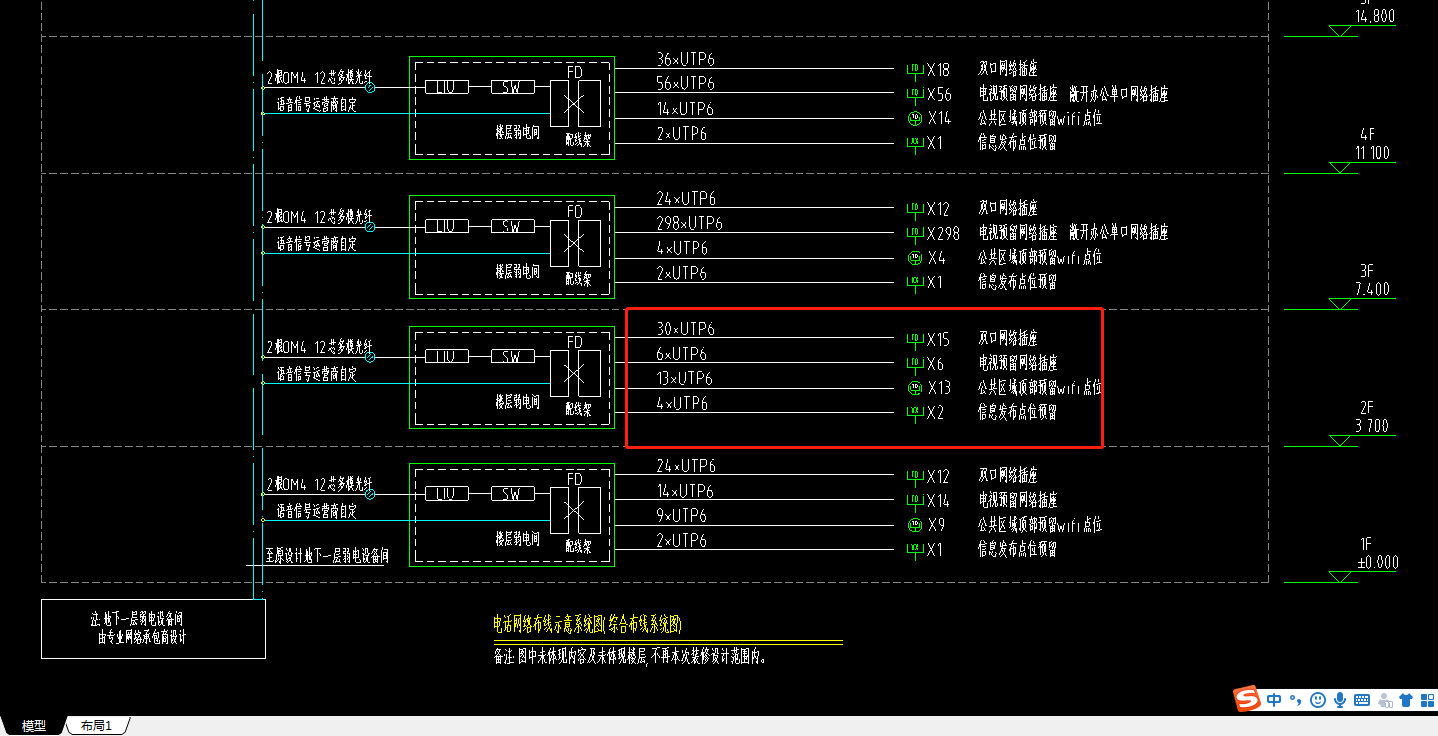Click the fiber circle marker on 3F

click(370, 227)
